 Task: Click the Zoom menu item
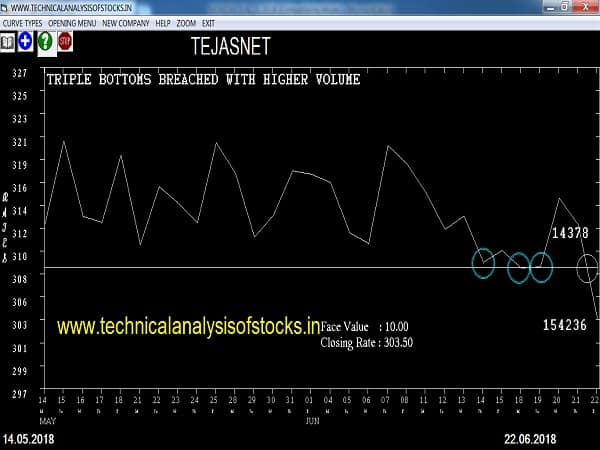click(187, 22)
